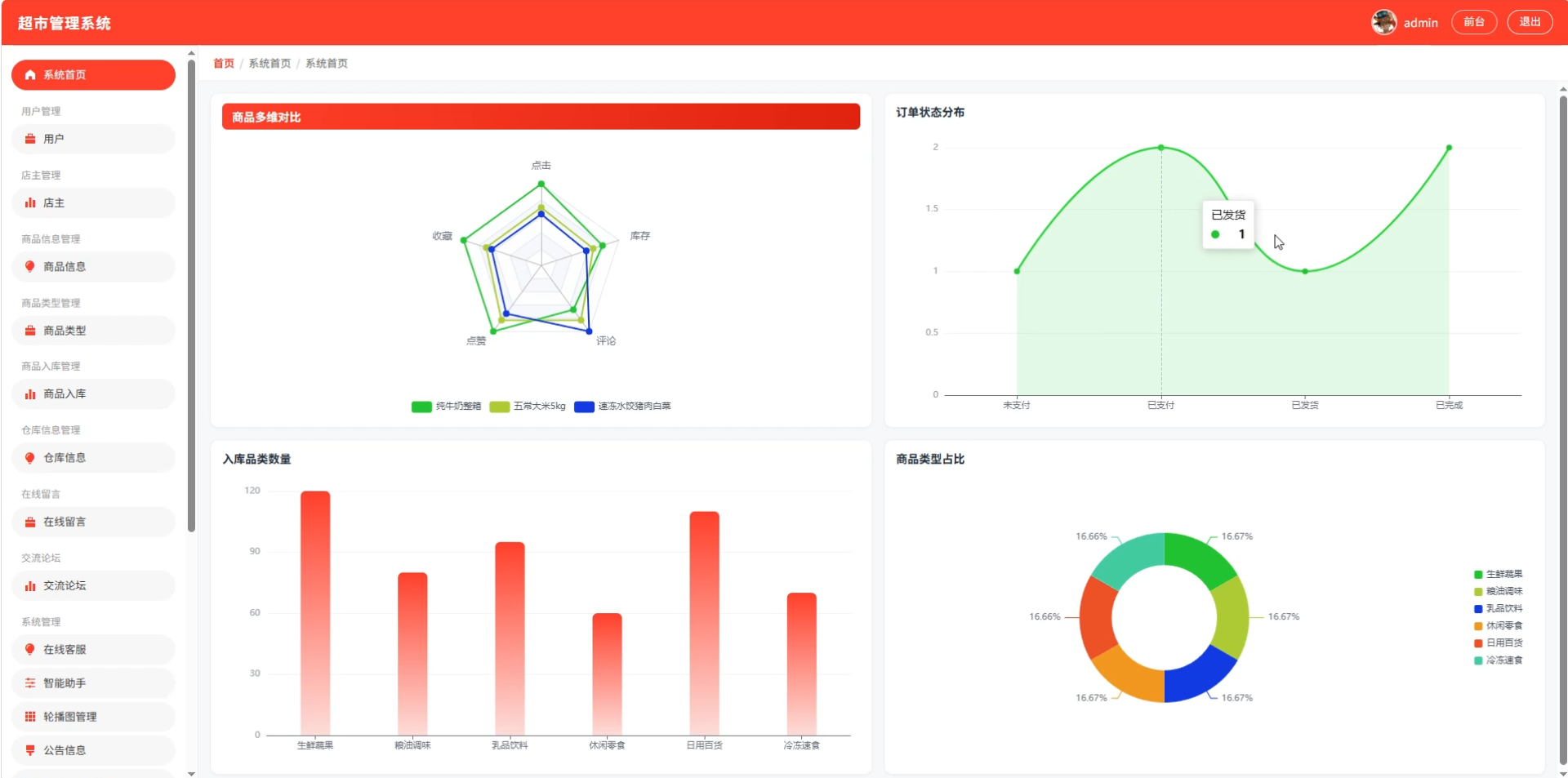
Task: Click the 商品类型占比 chart title
Action: (x=930, y=460)
